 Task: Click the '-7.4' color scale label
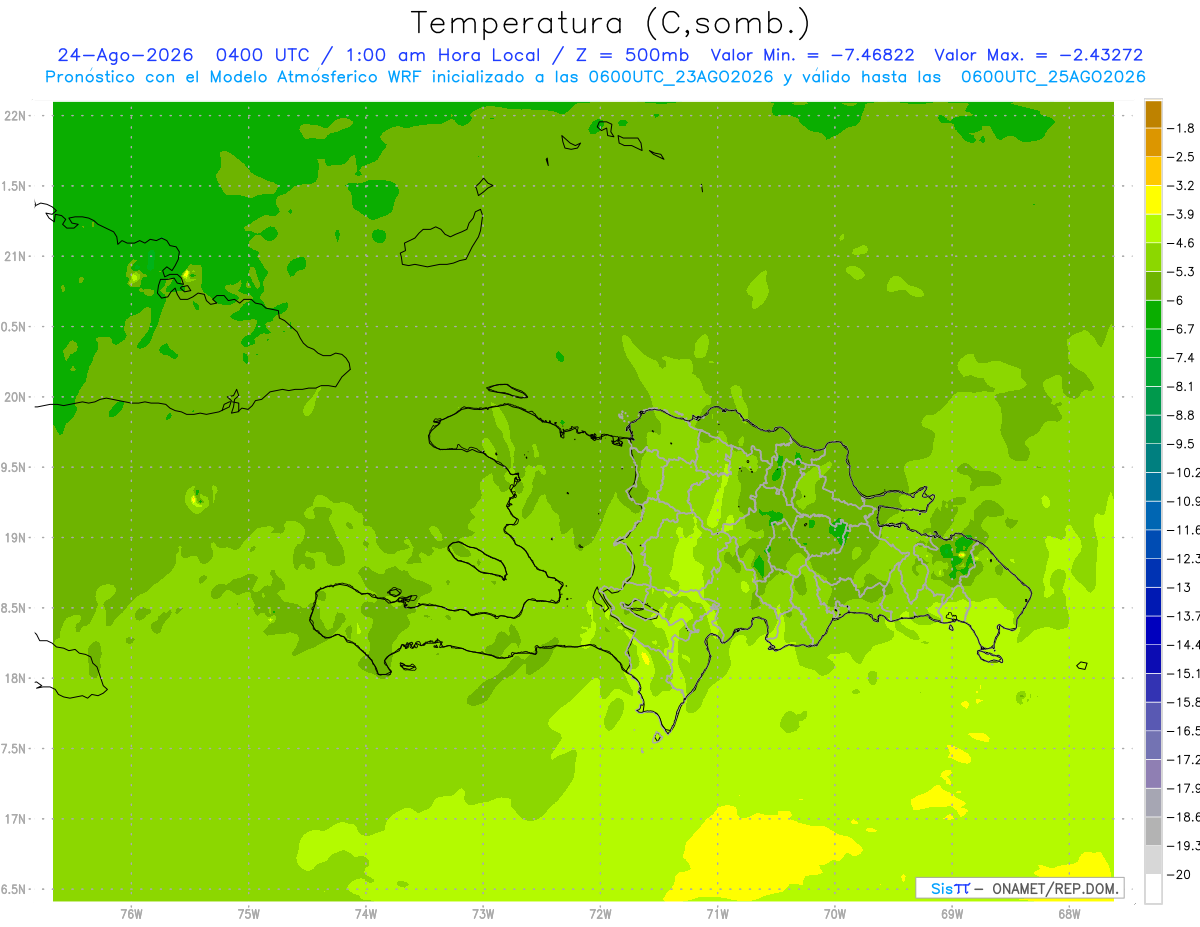click(1181, 358)
